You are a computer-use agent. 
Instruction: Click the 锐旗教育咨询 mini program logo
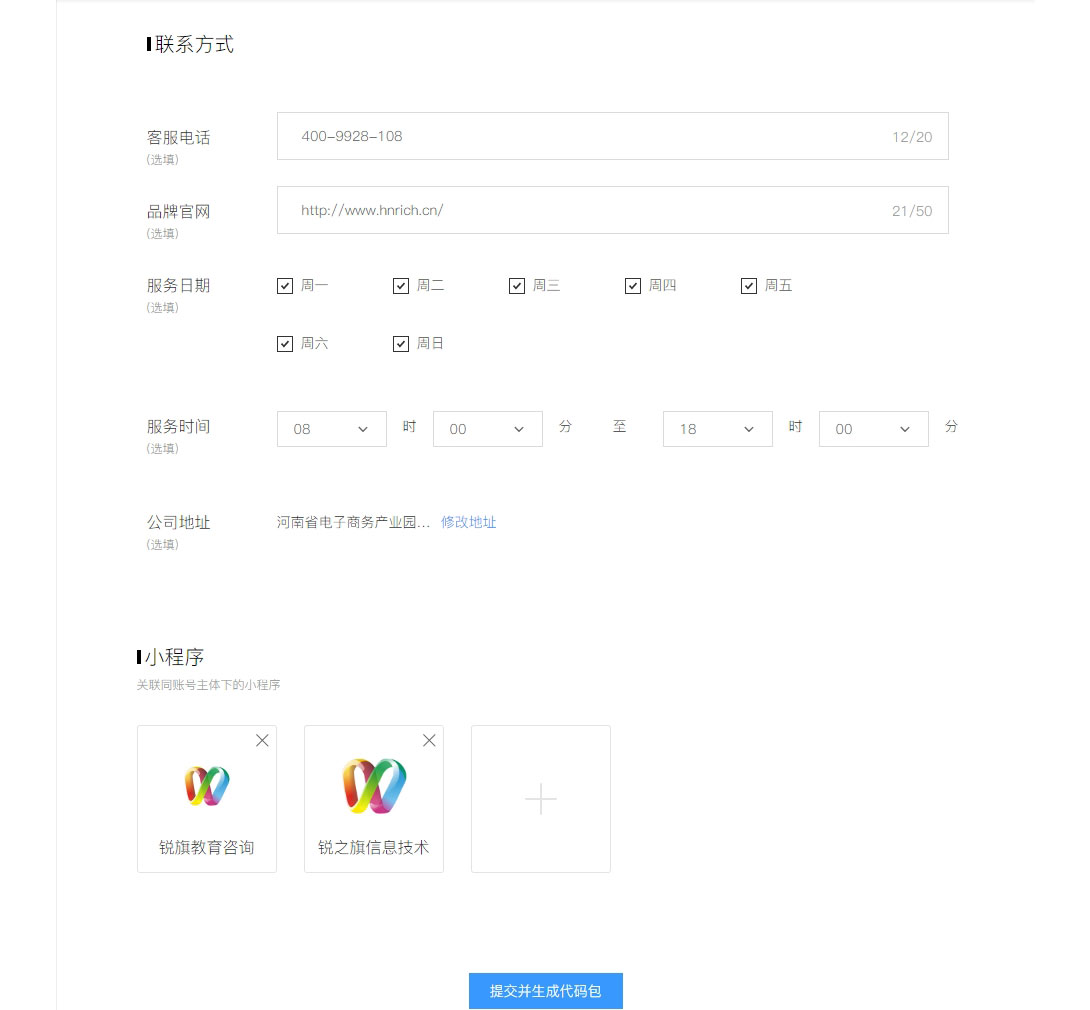click(x=207, y=786)
